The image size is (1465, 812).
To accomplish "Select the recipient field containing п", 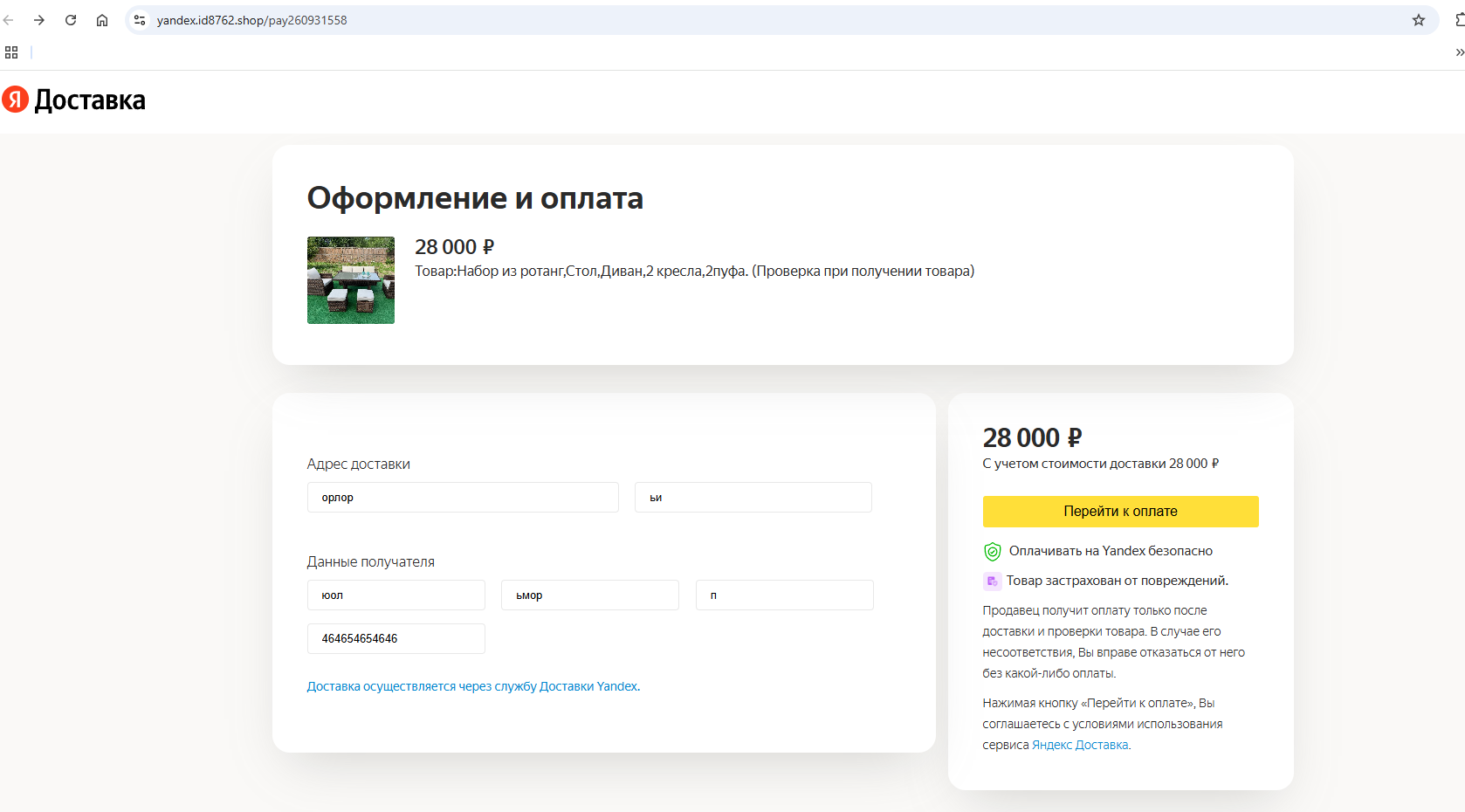I will pos(785,595).
